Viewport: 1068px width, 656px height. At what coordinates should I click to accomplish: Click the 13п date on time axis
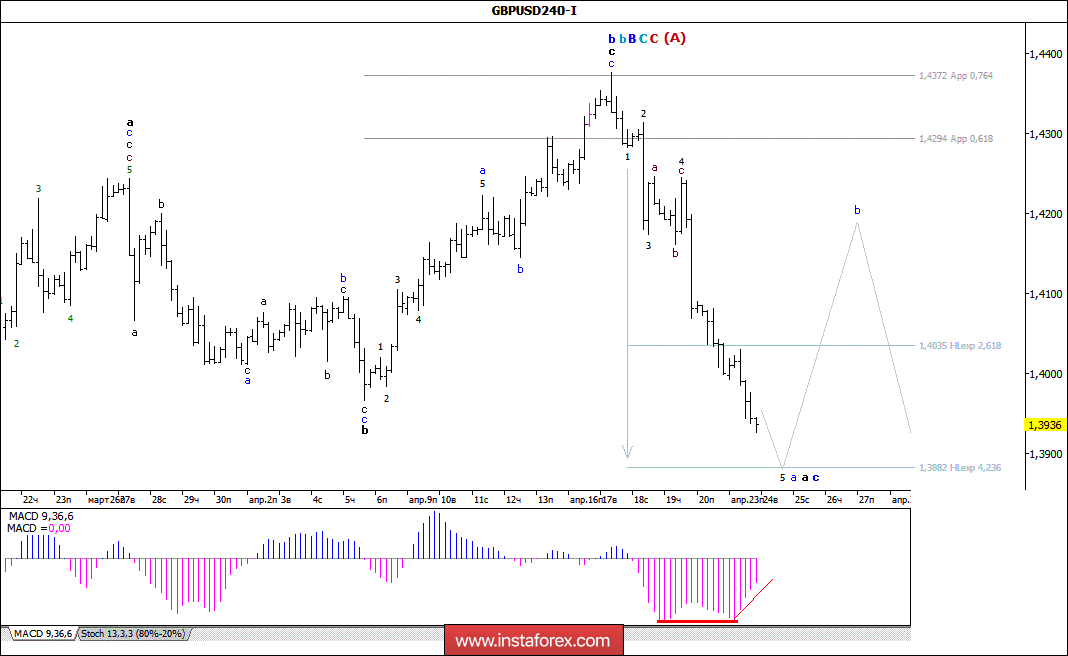[x=545, y=499]
